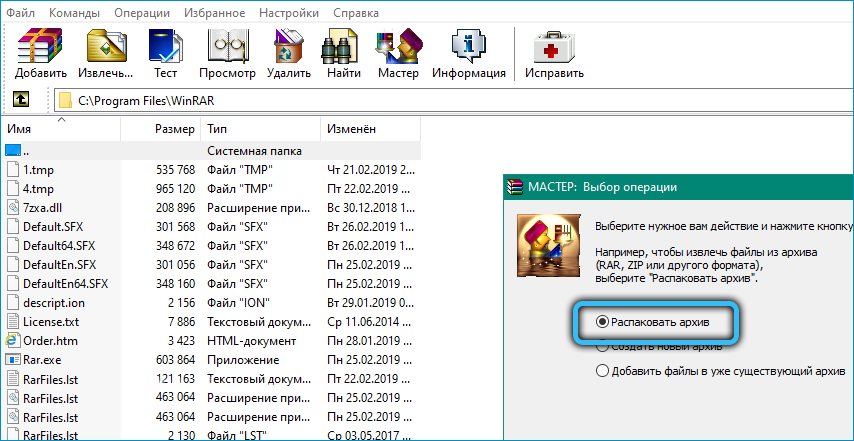Viewport: 854px width, 441px height.
Task: Click the size value 121 163
Action: [175, 379]
